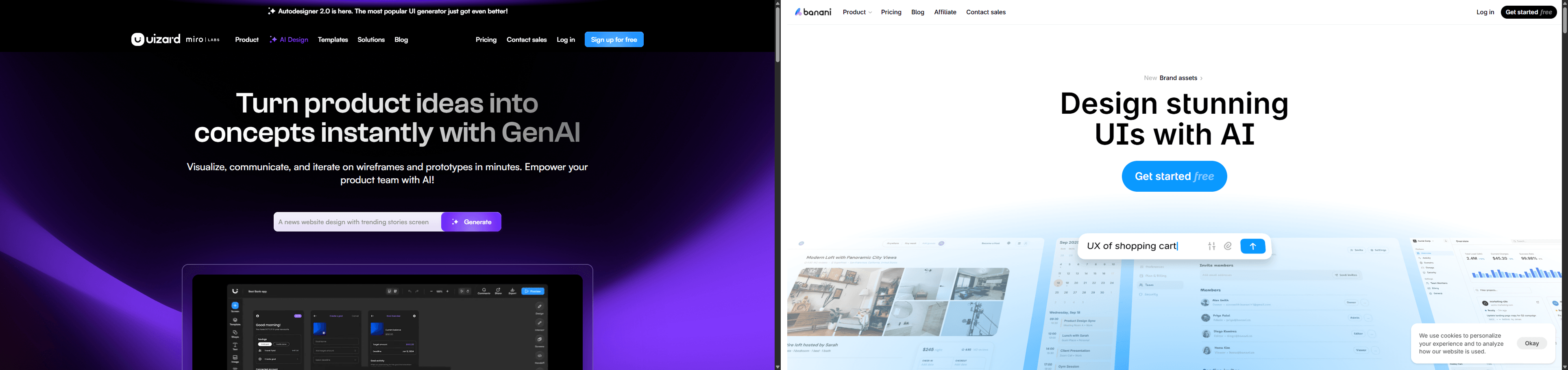Open Banani Affiliate page

[945, 12]
